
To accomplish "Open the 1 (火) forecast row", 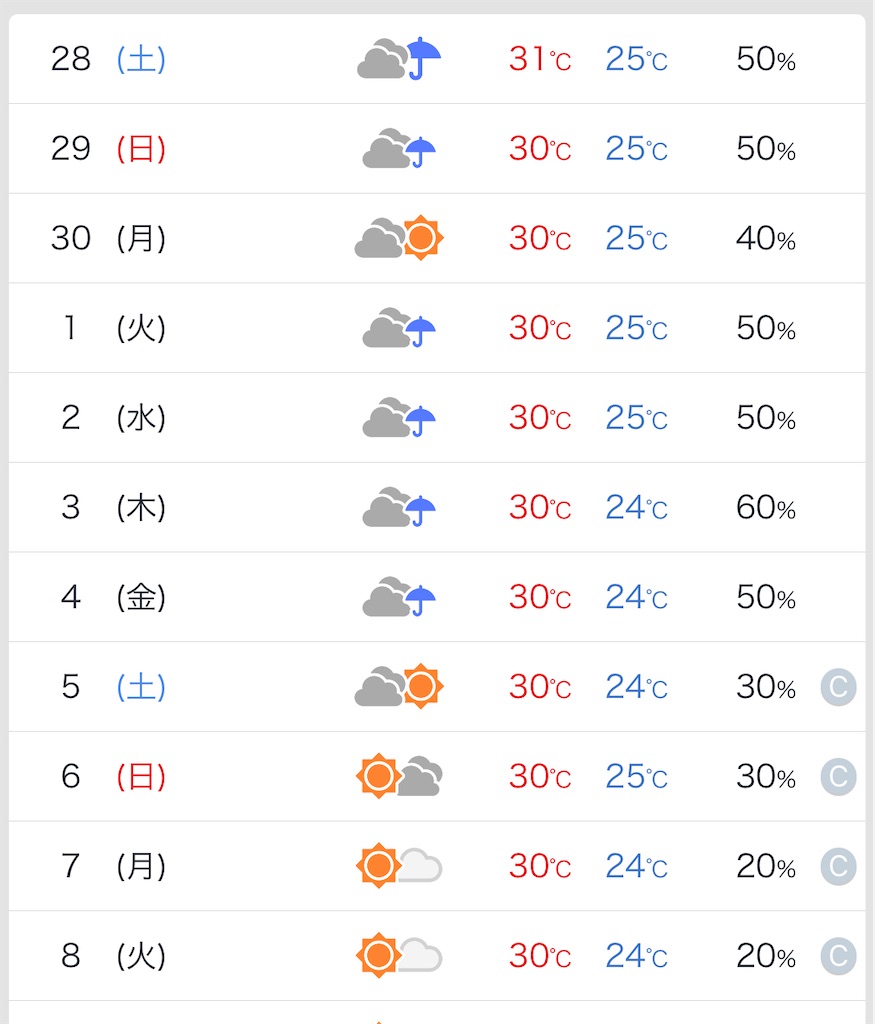I will 437,328.
